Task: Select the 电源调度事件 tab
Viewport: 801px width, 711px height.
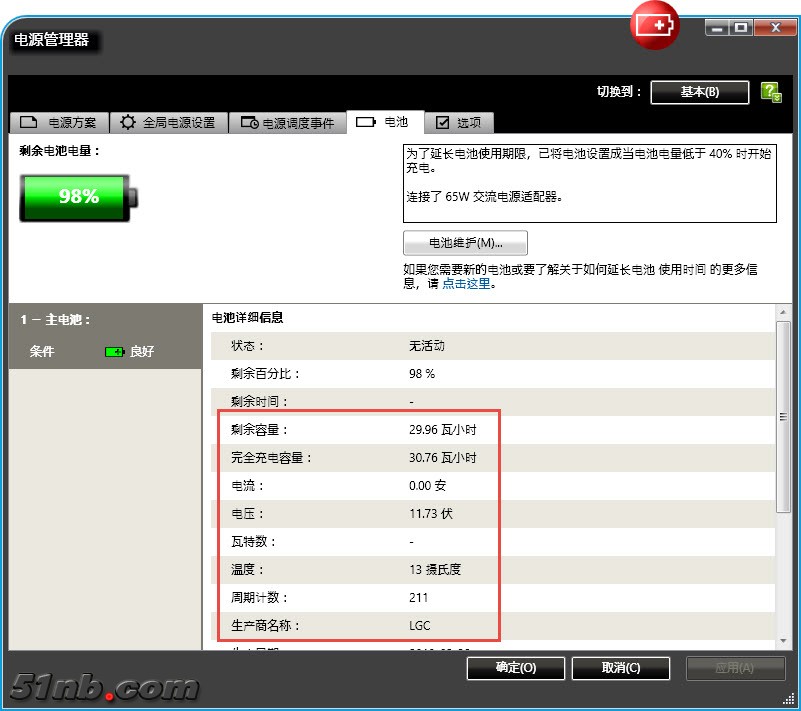Action: point(288,123)
